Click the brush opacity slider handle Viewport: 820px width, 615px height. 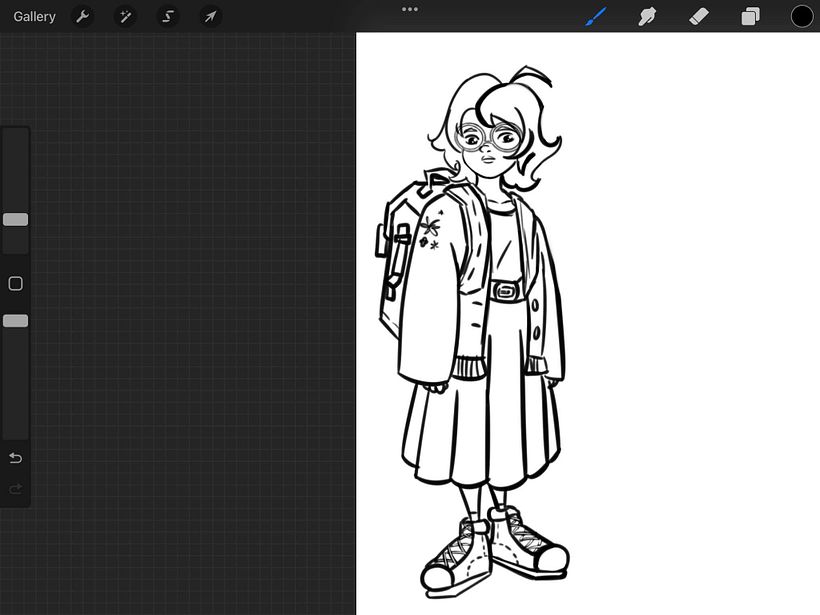point(15,321)
